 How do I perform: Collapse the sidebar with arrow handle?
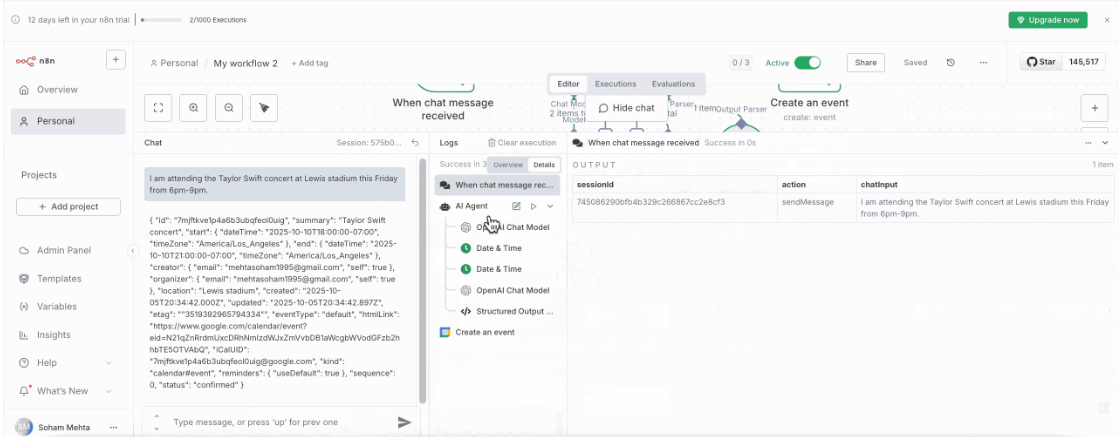(132, 251)
